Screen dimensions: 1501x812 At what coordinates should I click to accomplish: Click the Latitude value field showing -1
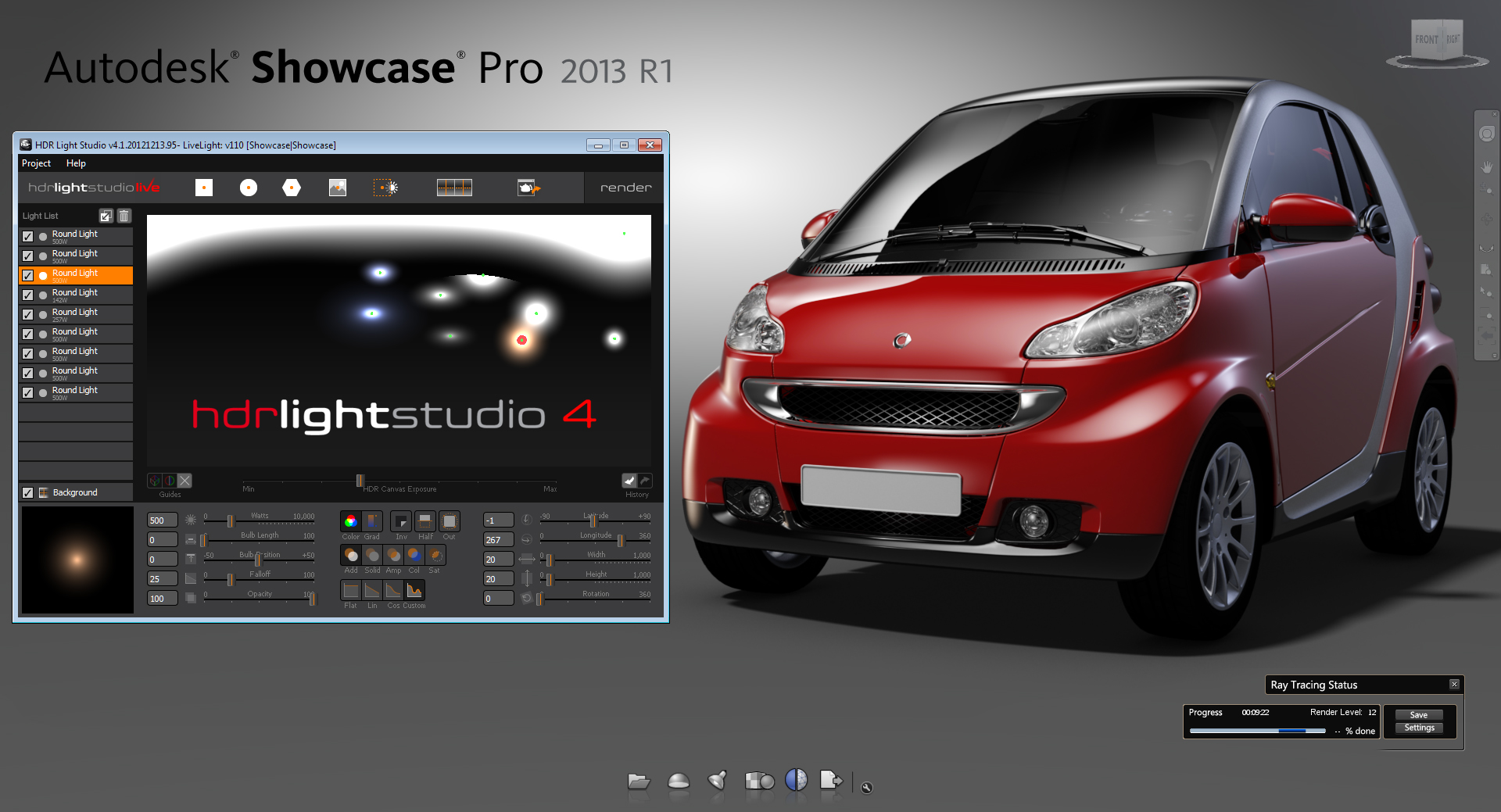[499, 520]
